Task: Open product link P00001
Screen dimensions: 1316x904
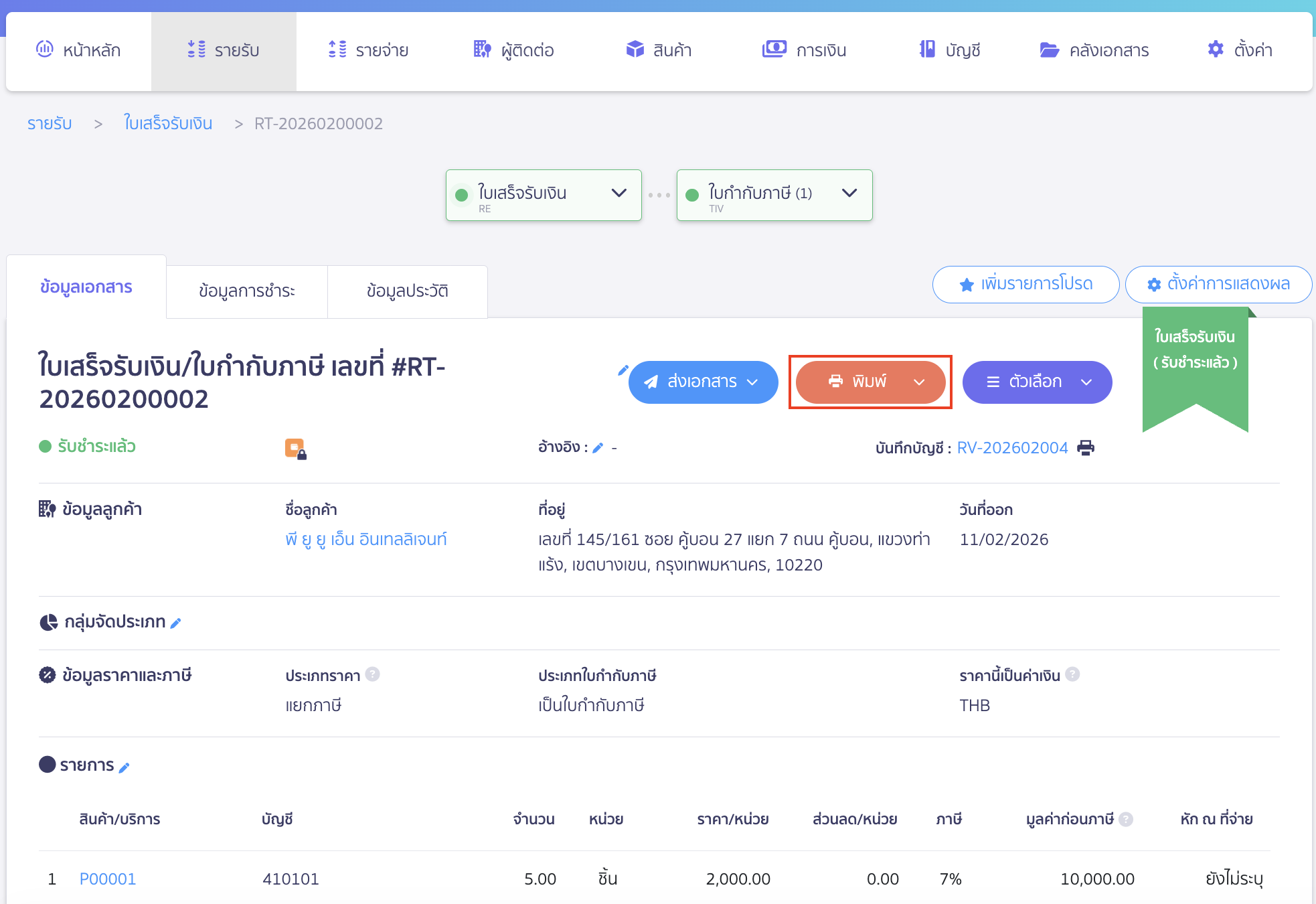Action: (x=107, y=879)
